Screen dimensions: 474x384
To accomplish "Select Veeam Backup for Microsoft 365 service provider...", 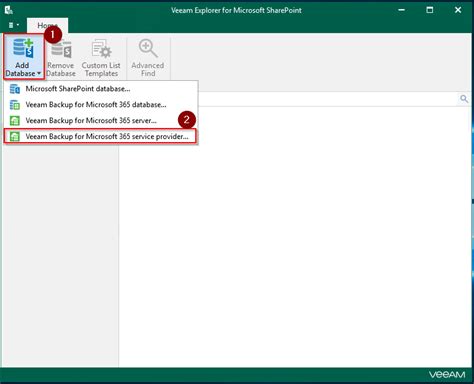I will pyautogui.click(x=101, y=136).
